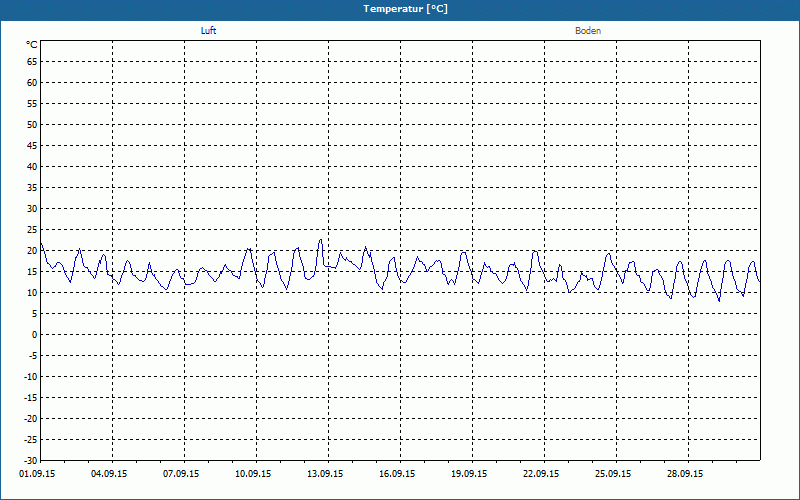Click the 13.09.15 date label

[325, 474]
